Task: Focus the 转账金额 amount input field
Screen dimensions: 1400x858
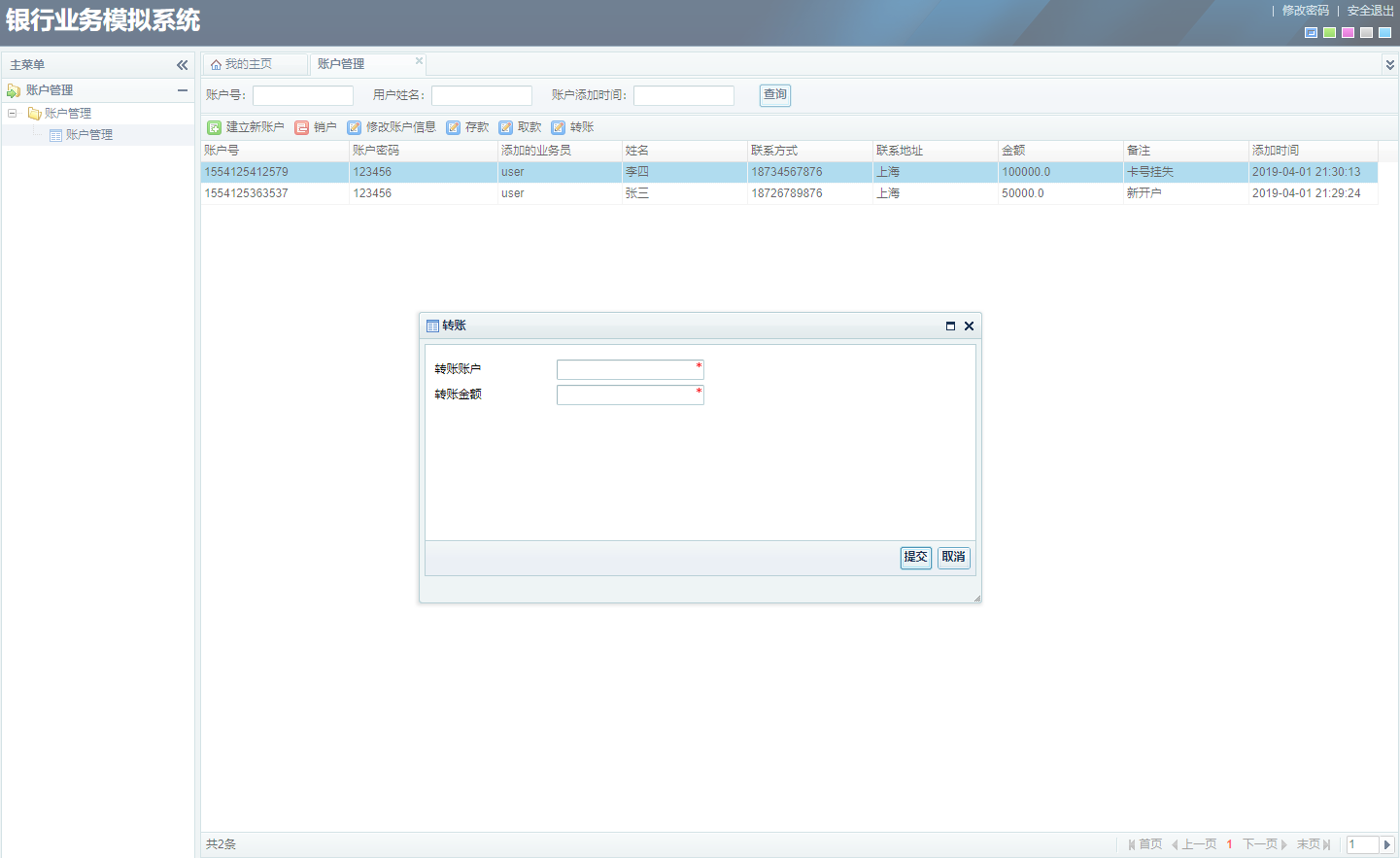Action: coord(628,395)
